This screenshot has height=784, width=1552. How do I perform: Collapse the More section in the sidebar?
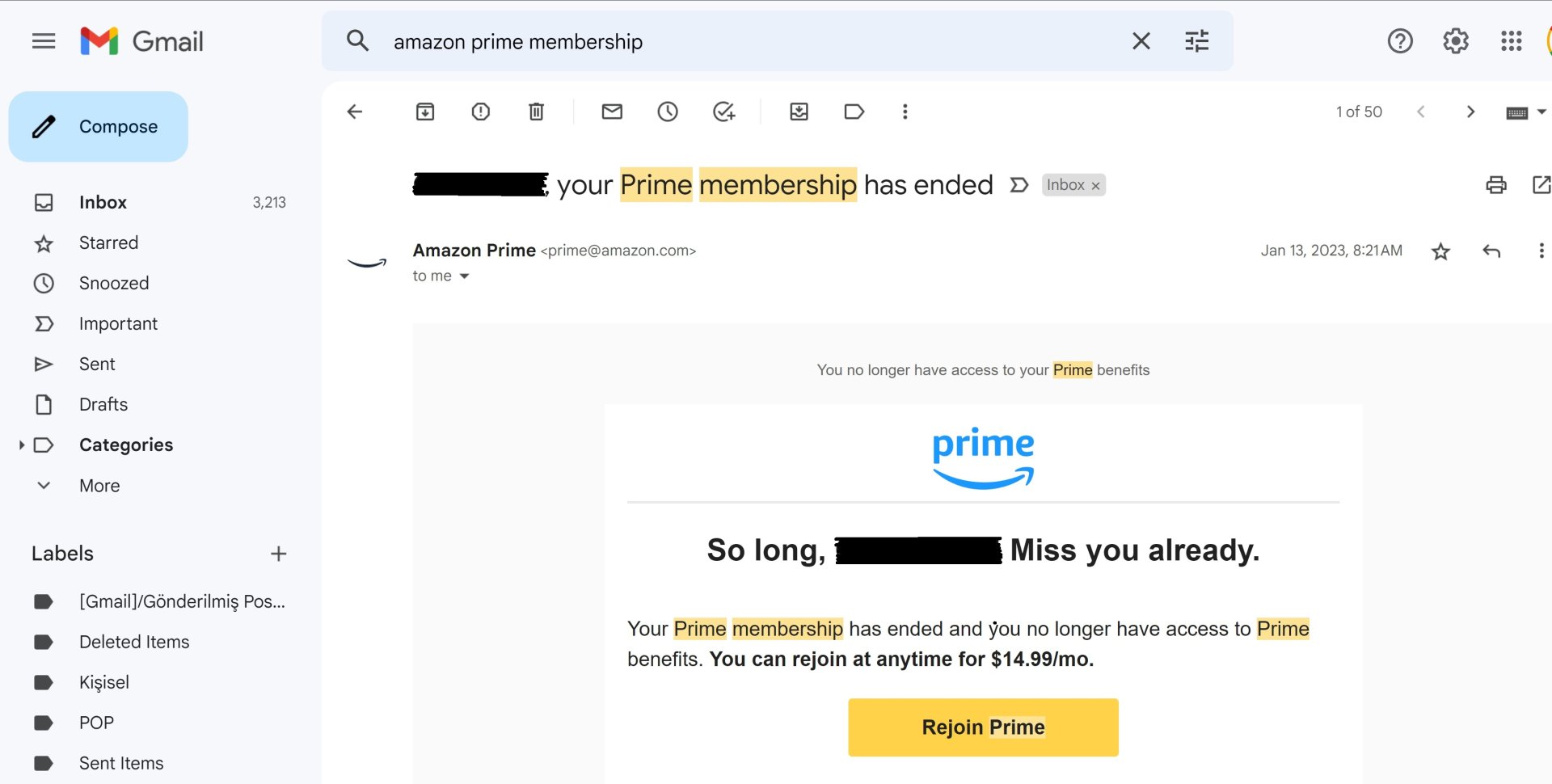(43, 485)
